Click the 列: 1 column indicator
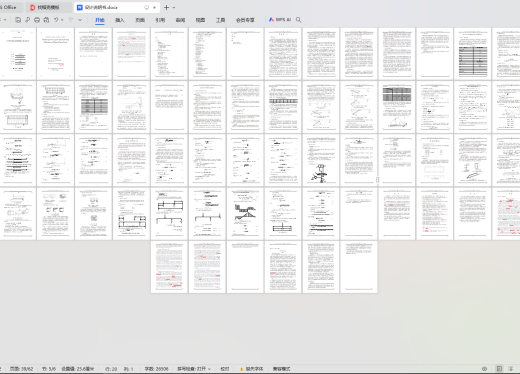The image size is (520, 374). point(129,369)
